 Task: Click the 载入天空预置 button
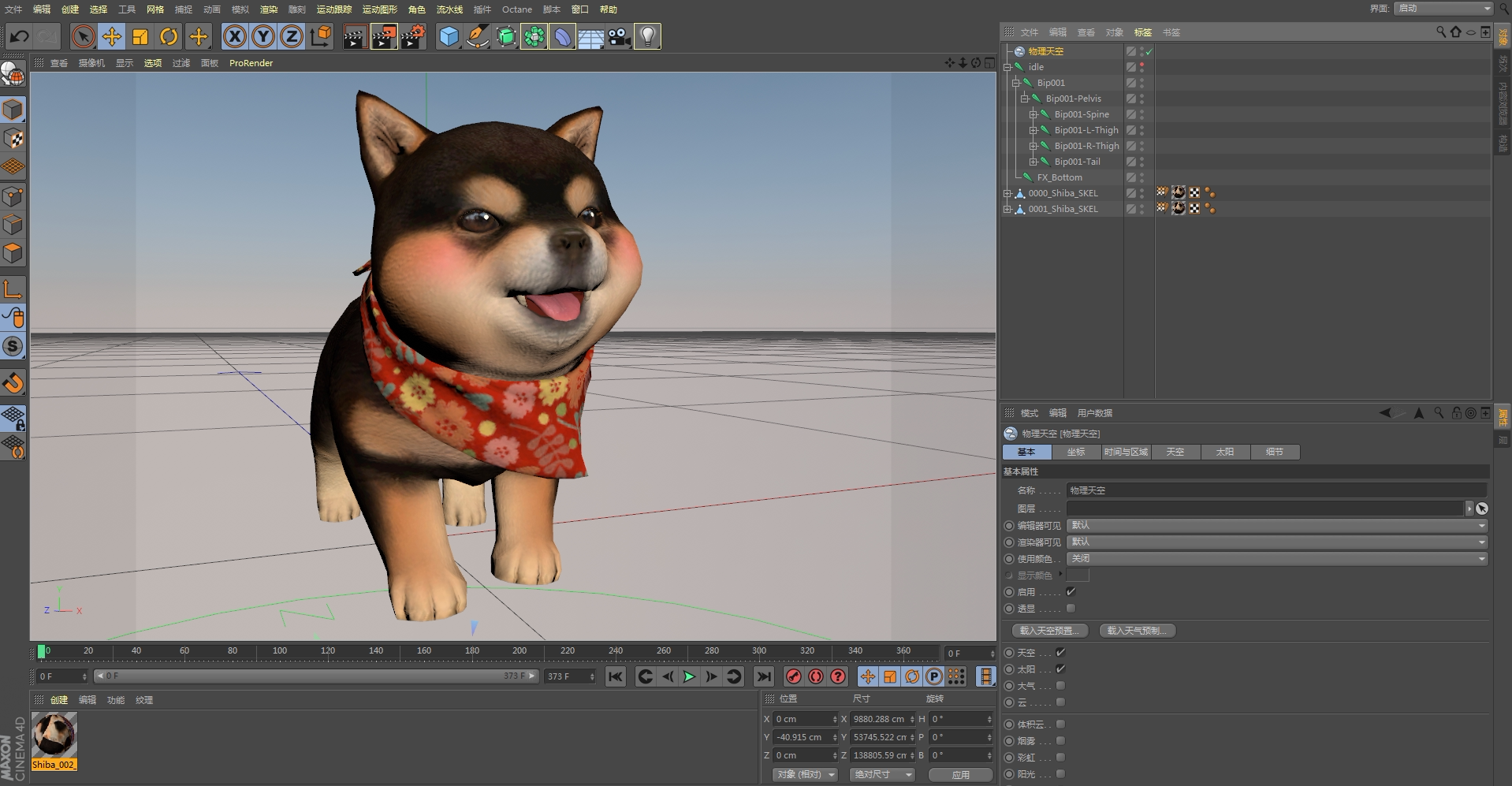(1050, 631)
